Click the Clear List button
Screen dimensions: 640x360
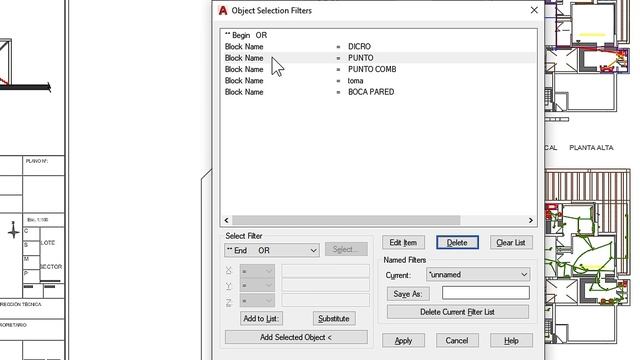point(511,242)
